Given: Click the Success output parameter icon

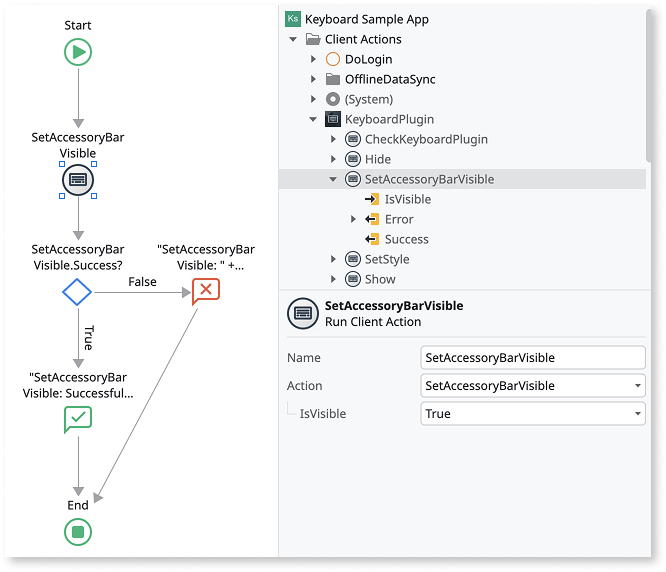Looking at the screenshot, I should pos(372,239).
